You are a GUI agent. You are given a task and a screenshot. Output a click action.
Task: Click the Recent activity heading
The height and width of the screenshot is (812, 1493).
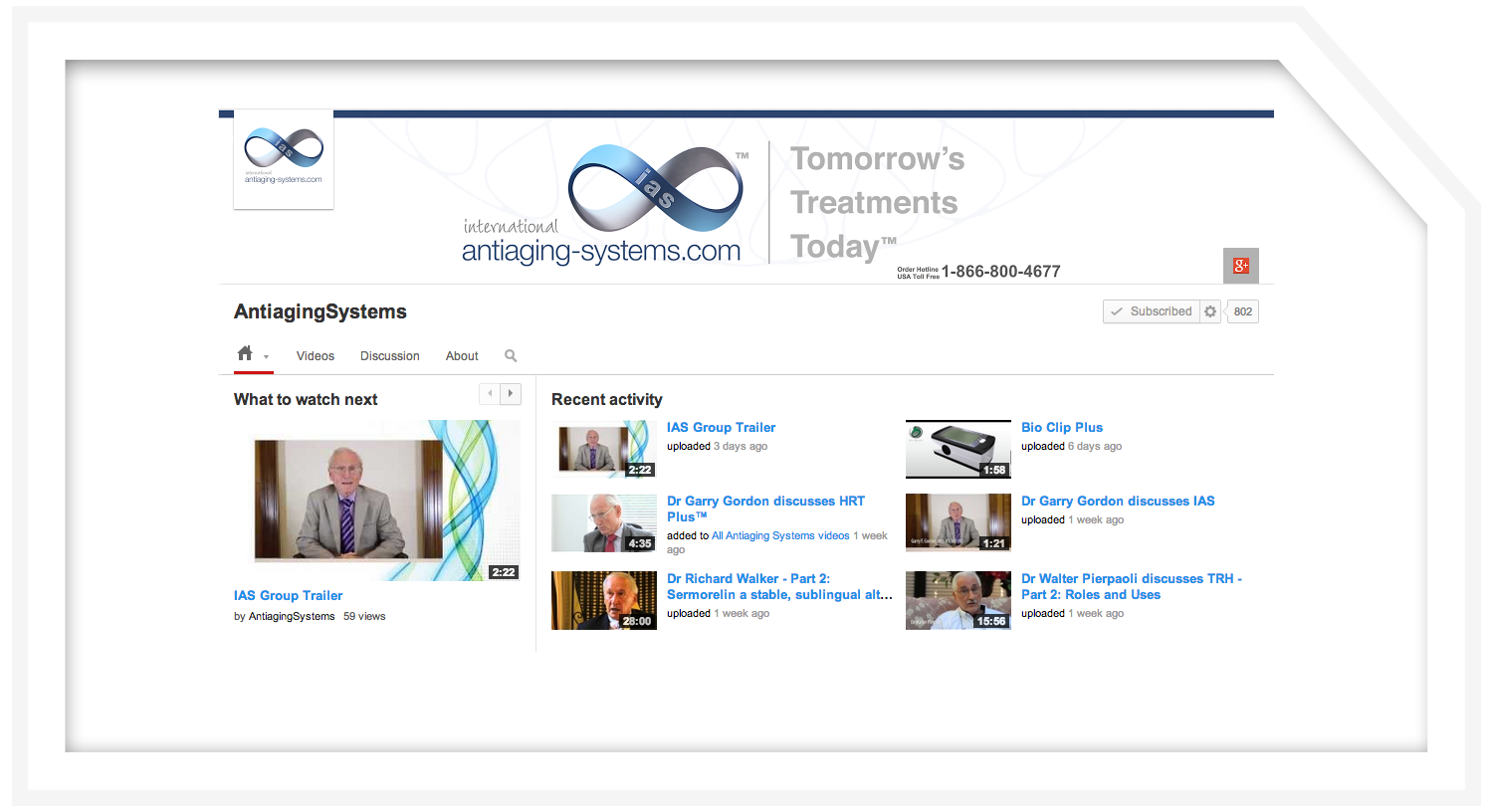tap(607, 399)
